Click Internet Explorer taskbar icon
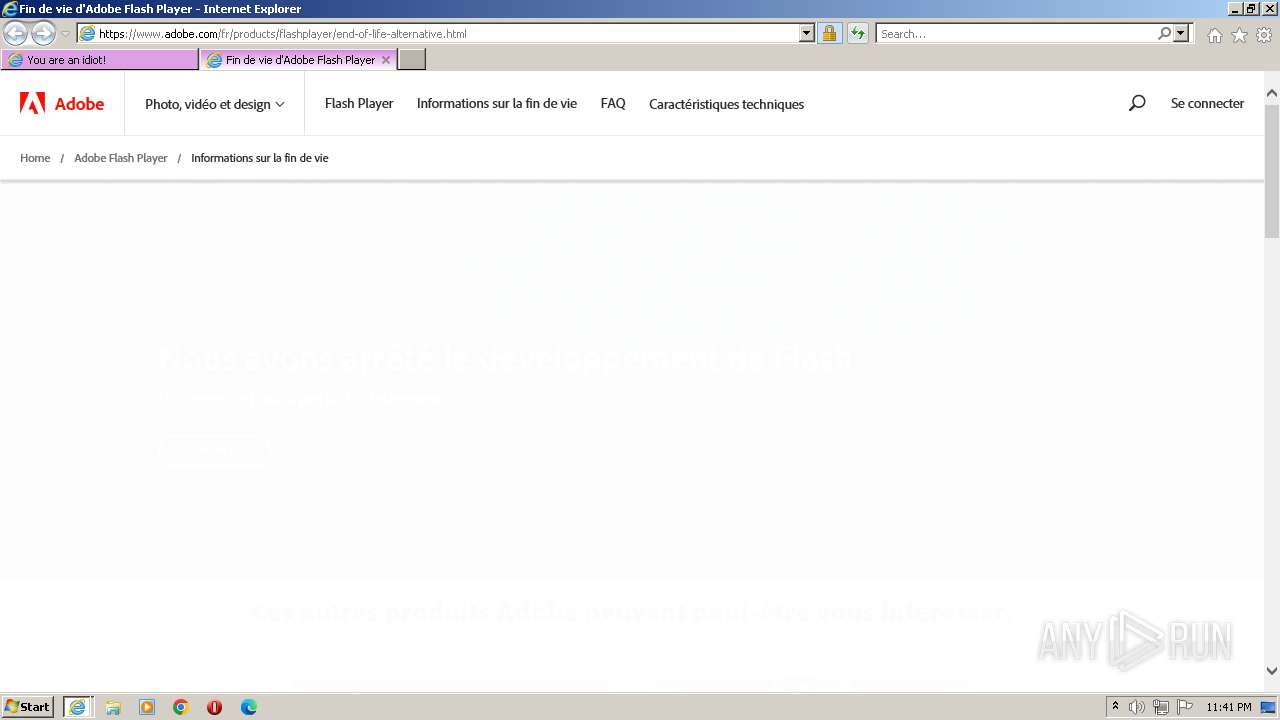Screen dimensions: 1280x720 [x=77, y=707]
